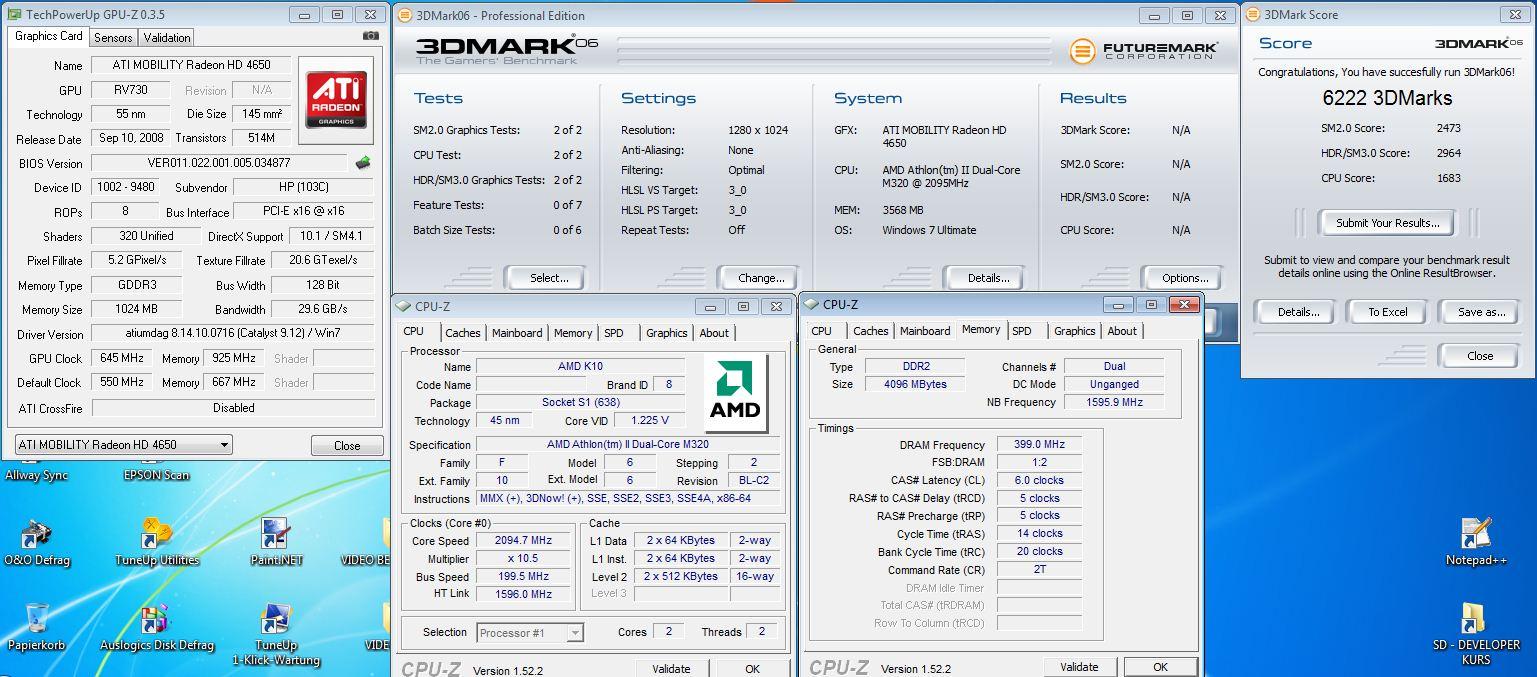The height and width of the screenshot is (677, 1537).
Task: Open the Auslogics Disk Defrag icon
Action: click(x=157, y=627)
